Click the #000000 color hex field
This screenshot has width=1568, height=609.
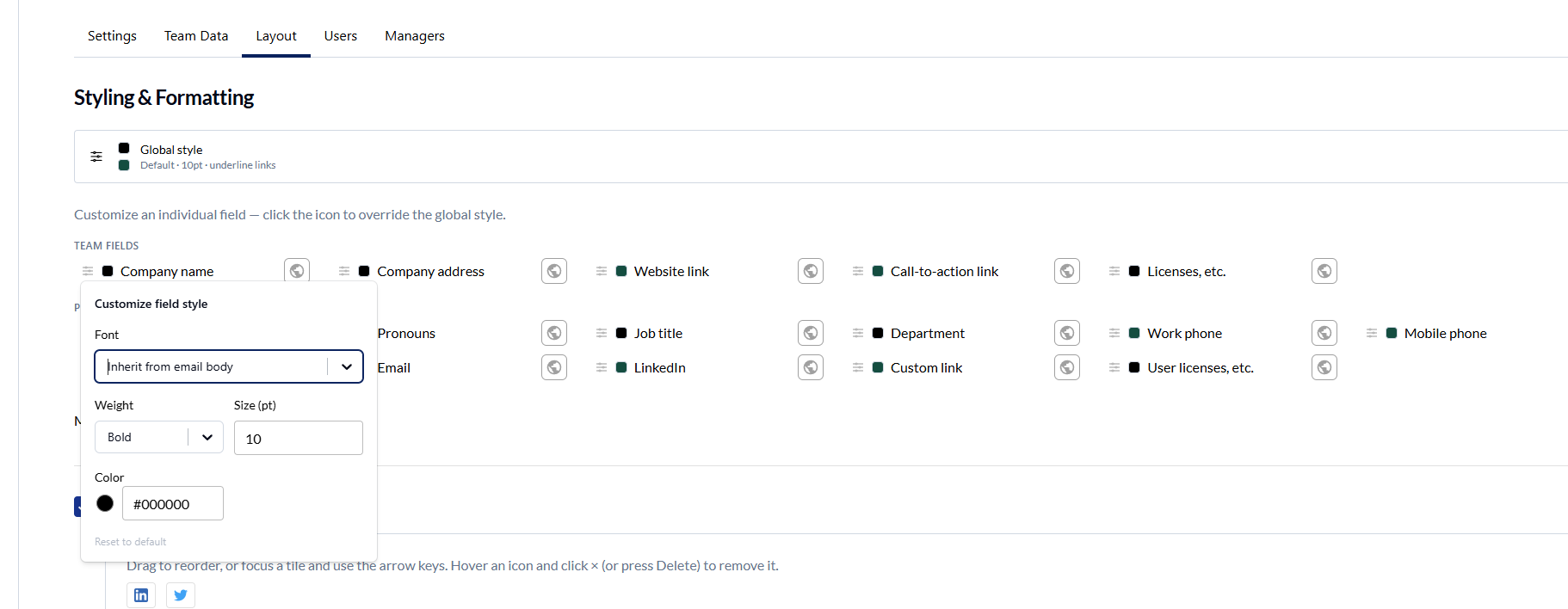click(x=173, y=503)
